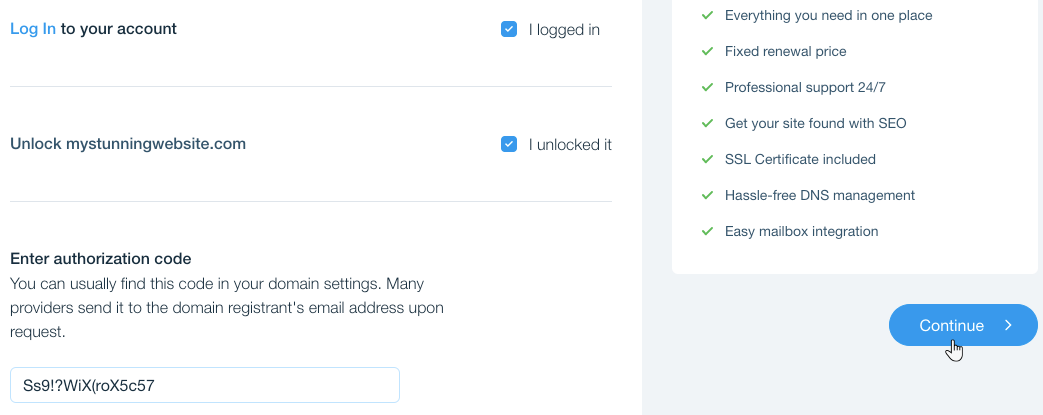The width and height of the screenshot is (1043, 415).
Task: Click the Continue button
Action: click(x=963, y=325)
